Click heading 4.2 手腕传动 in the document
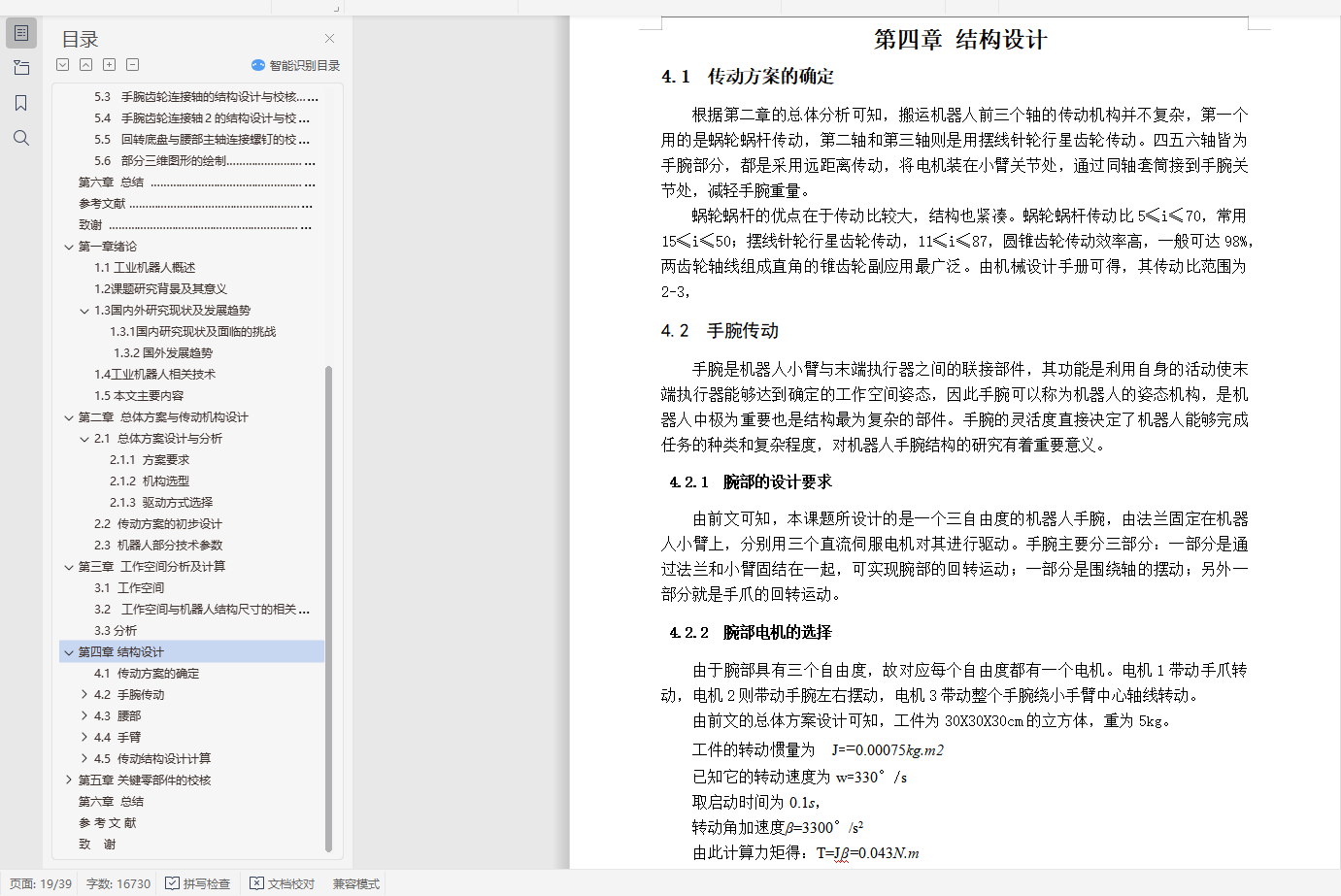This screenshot has width=1341, height=896. tap(720, 331)
